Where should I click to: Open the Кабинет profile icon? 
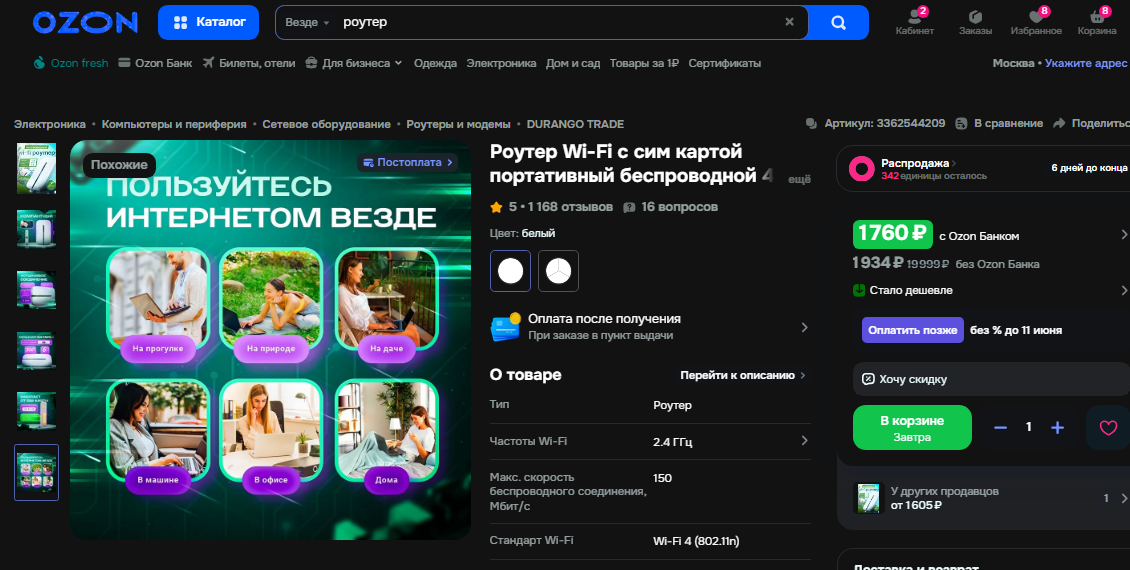(x=915, y=22)
